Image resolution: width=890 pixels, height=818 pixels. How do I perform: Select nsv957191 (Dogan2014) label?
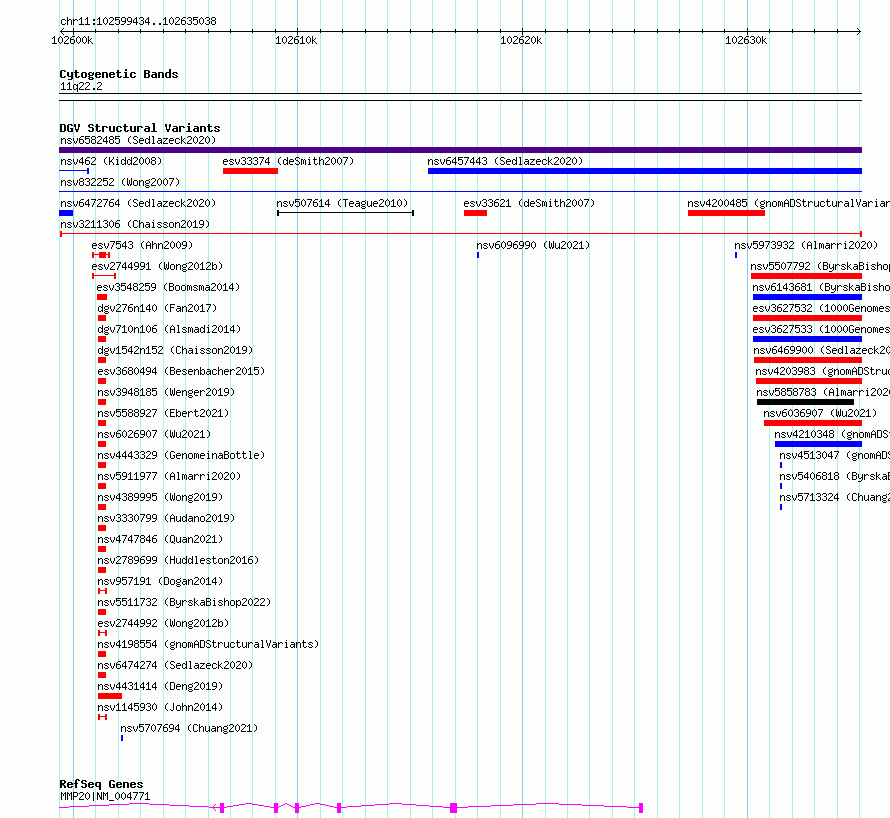tap(160, 581)
